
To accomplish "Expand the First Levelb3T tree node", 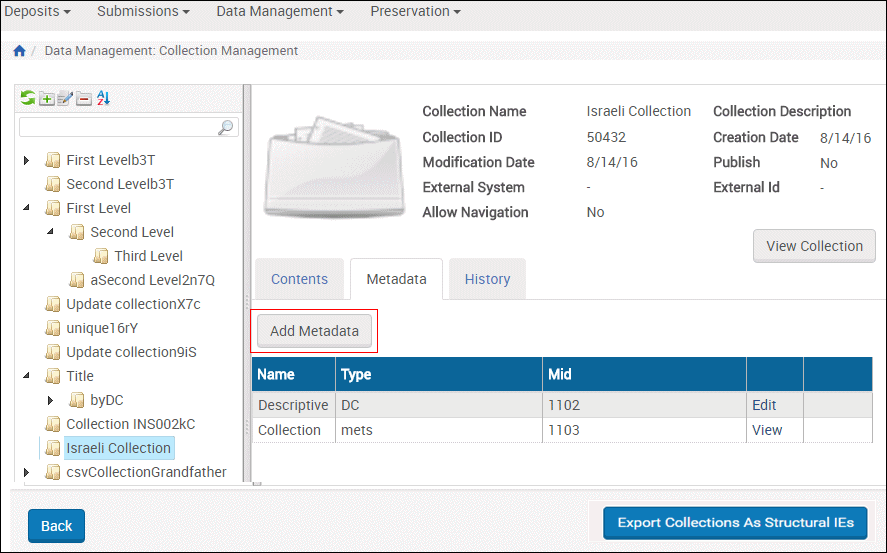I will click(27, 160).
